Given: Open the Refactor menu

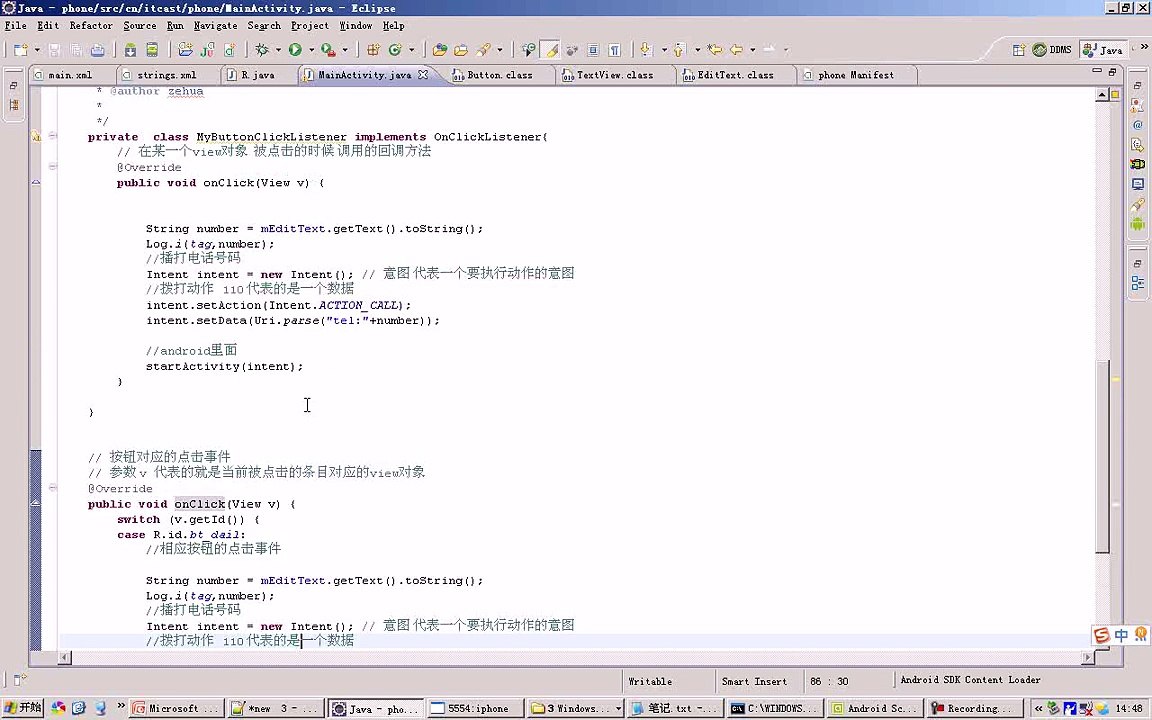Looking at the screenshot, I should tap(91, 26).
